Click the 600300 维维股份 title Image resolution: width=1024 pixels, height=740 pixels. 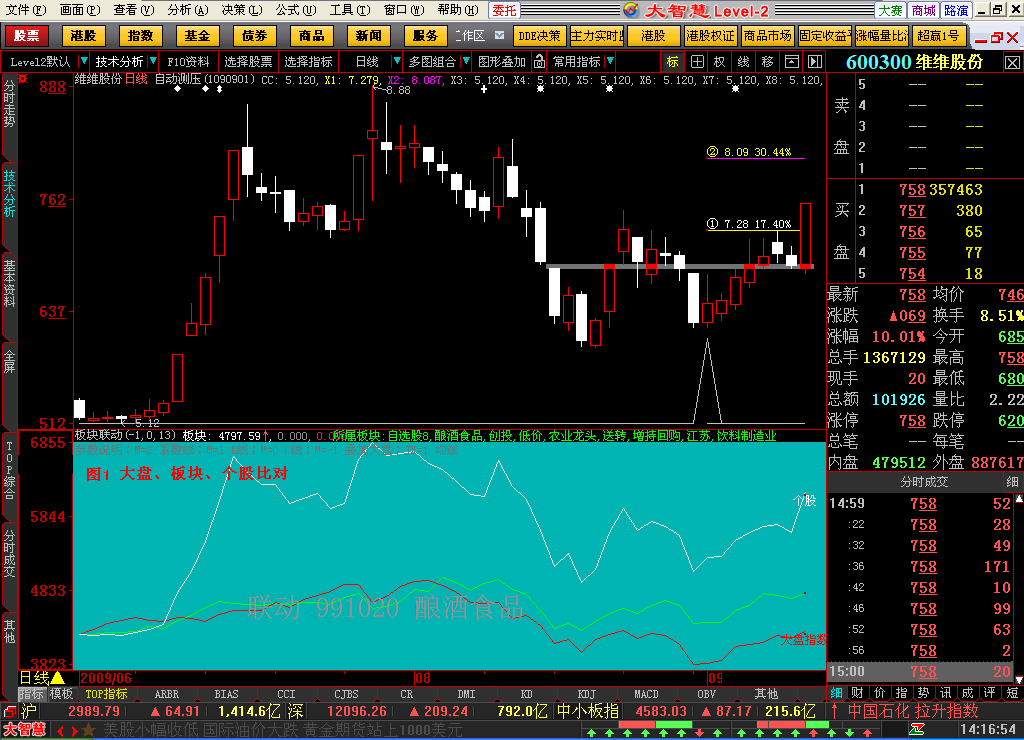coord(914,62)
